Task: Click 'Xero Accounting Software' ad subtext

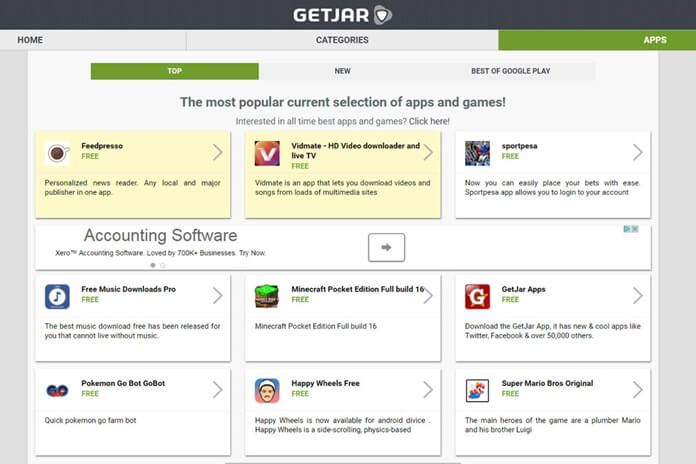Action: coord(160,253)
